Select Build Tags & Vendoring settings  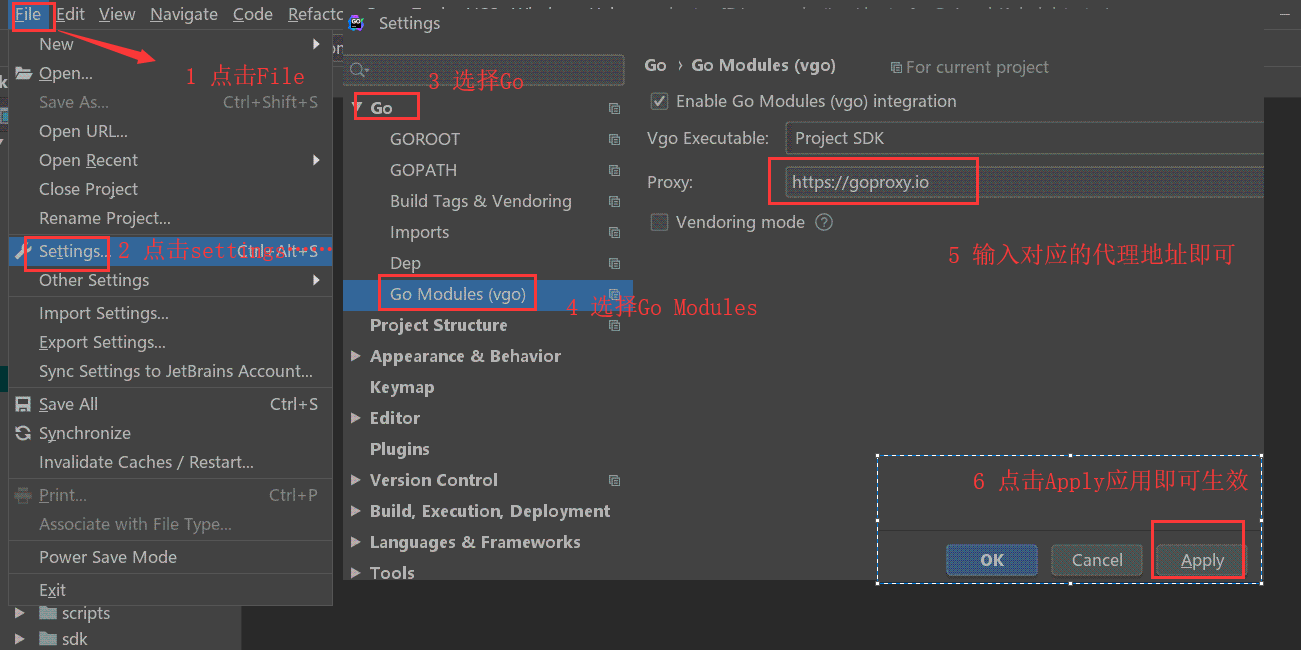[481, 201]
